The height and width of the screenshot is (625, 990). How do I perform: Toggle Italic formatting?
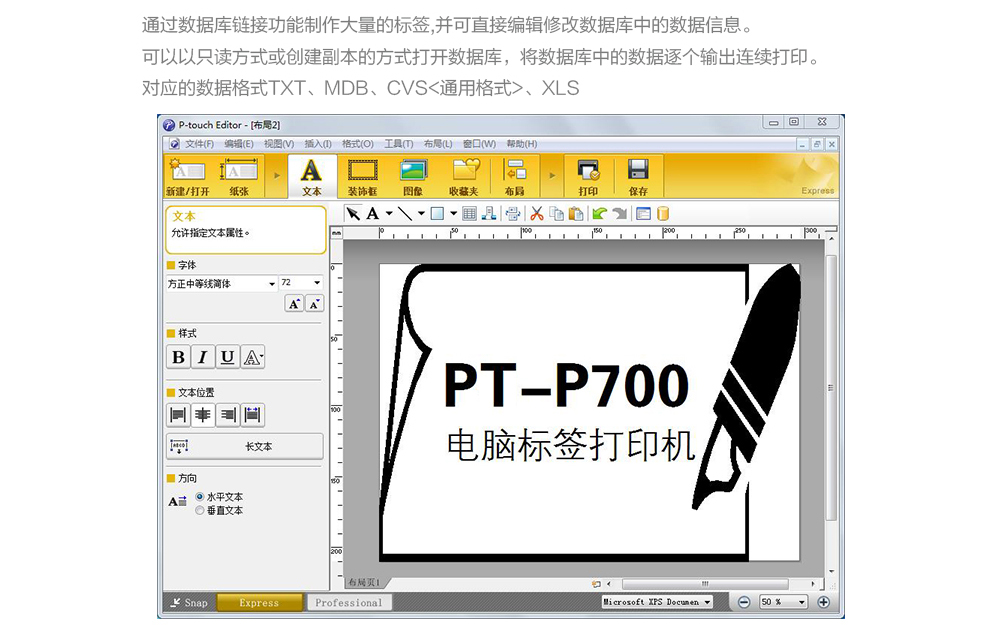click(203, 357)
